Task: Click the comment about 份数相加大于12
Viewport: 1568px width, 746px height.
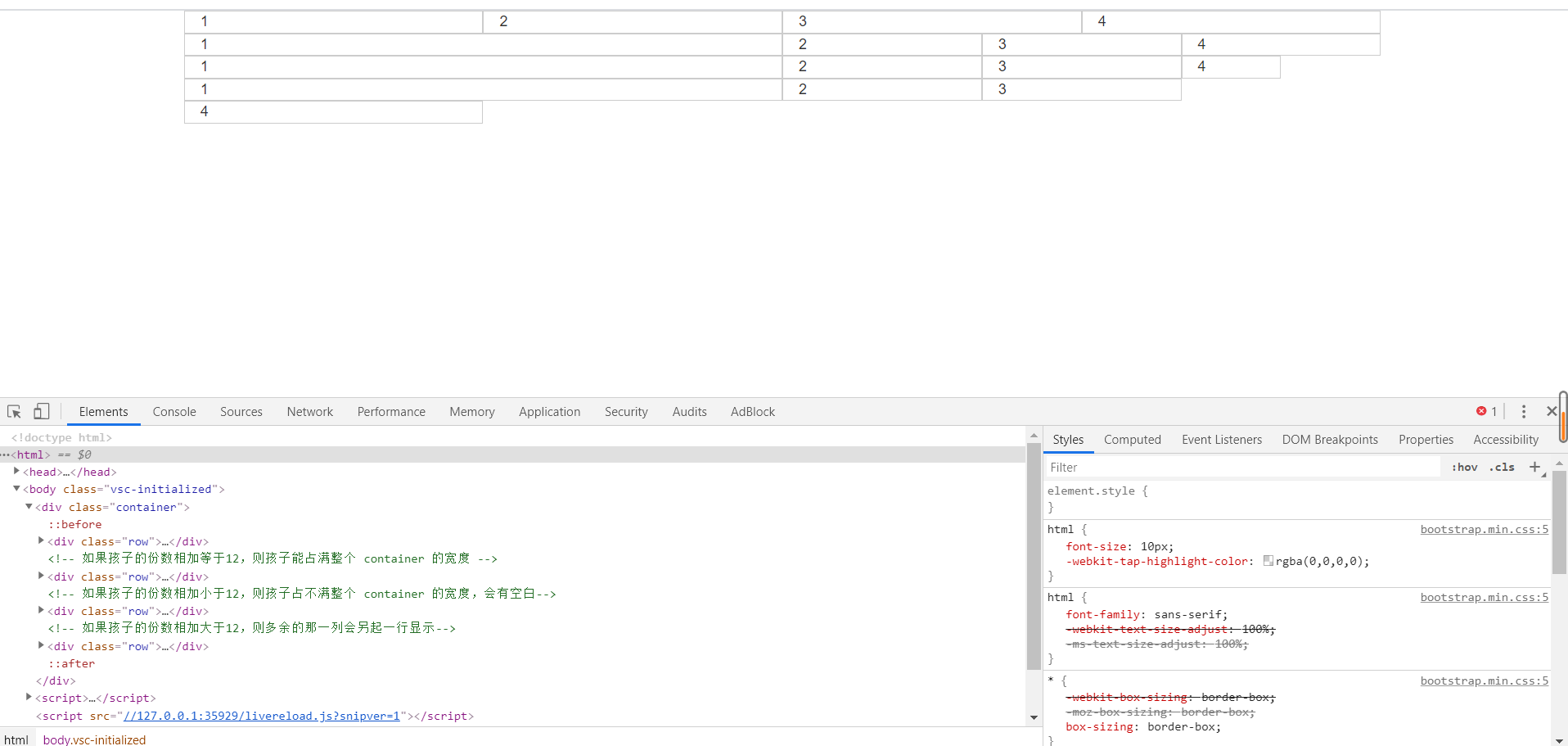Action: click(x=251, y=628)
